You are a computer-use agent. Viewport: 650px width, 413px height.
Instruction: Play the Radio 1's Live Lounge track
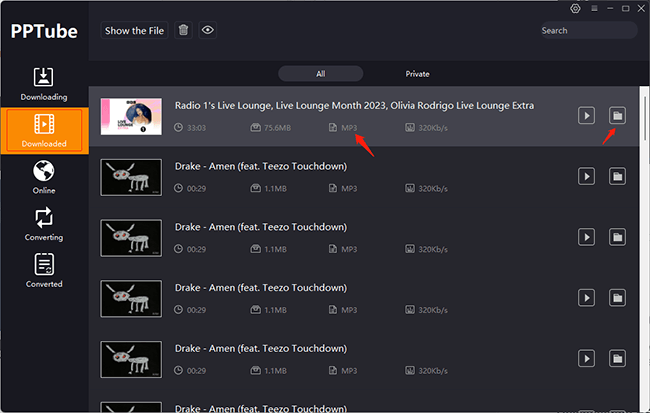point(586,115)
